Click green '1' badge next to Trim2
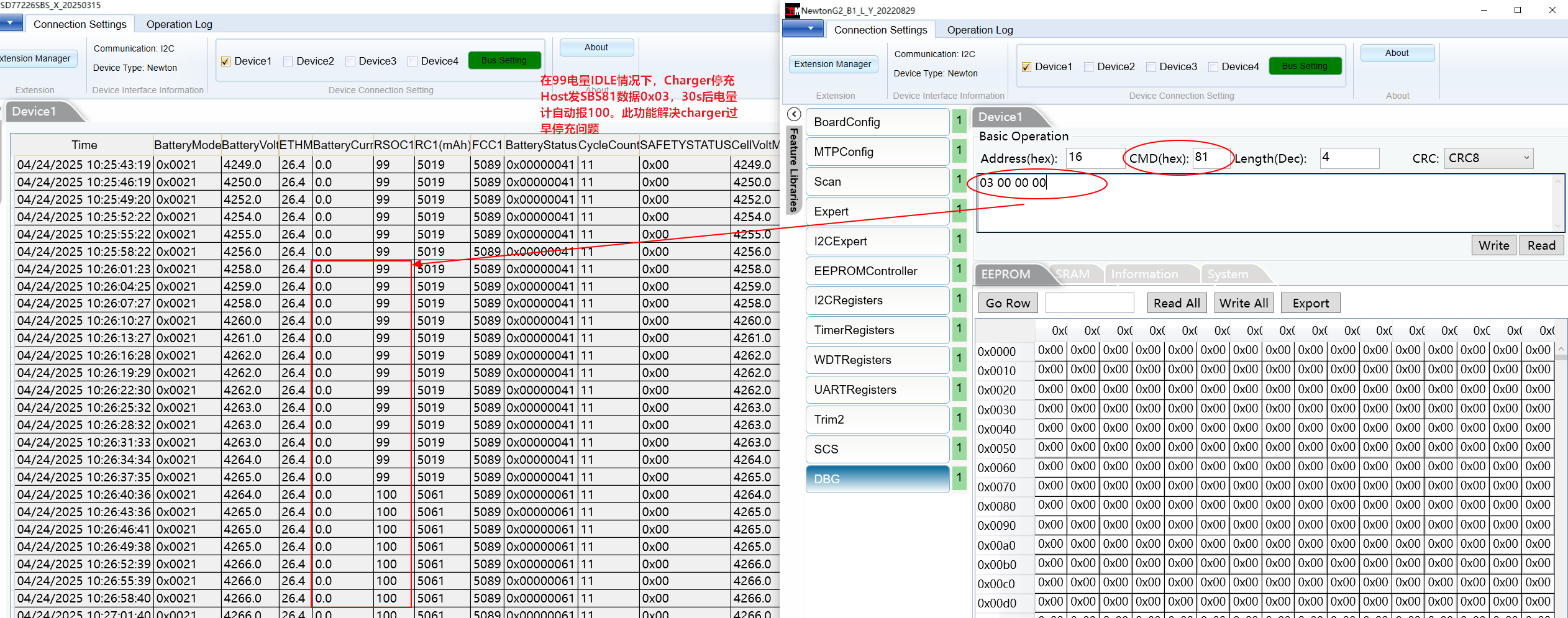Image resolution: width=1568 pixels, height=618 pixels. pyautogui.click(x=959, y=419)
